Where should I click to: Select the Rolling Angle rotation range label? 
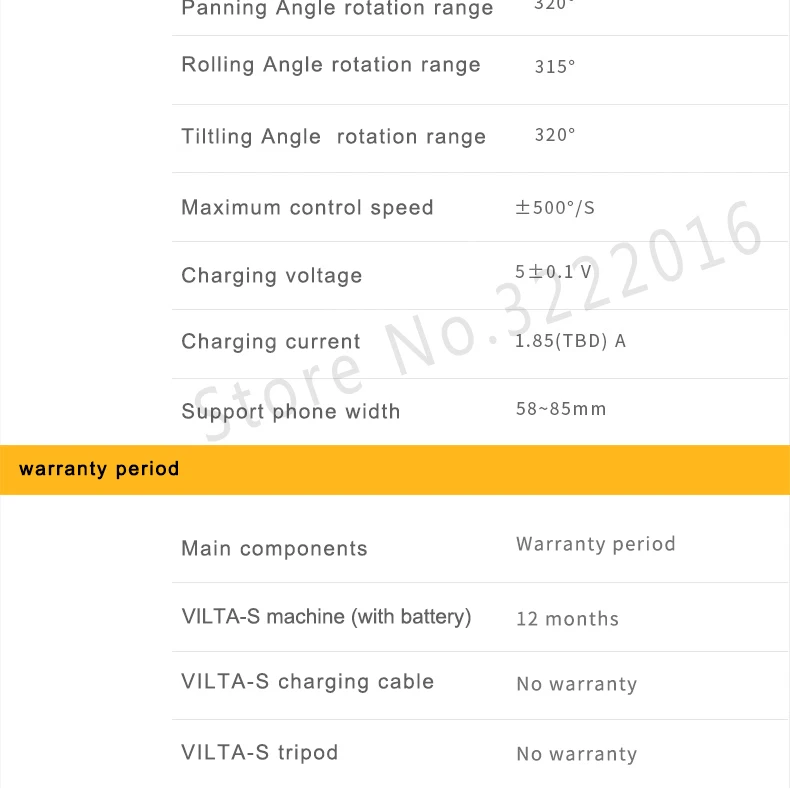pyautogui.click(x=331, y=65)
